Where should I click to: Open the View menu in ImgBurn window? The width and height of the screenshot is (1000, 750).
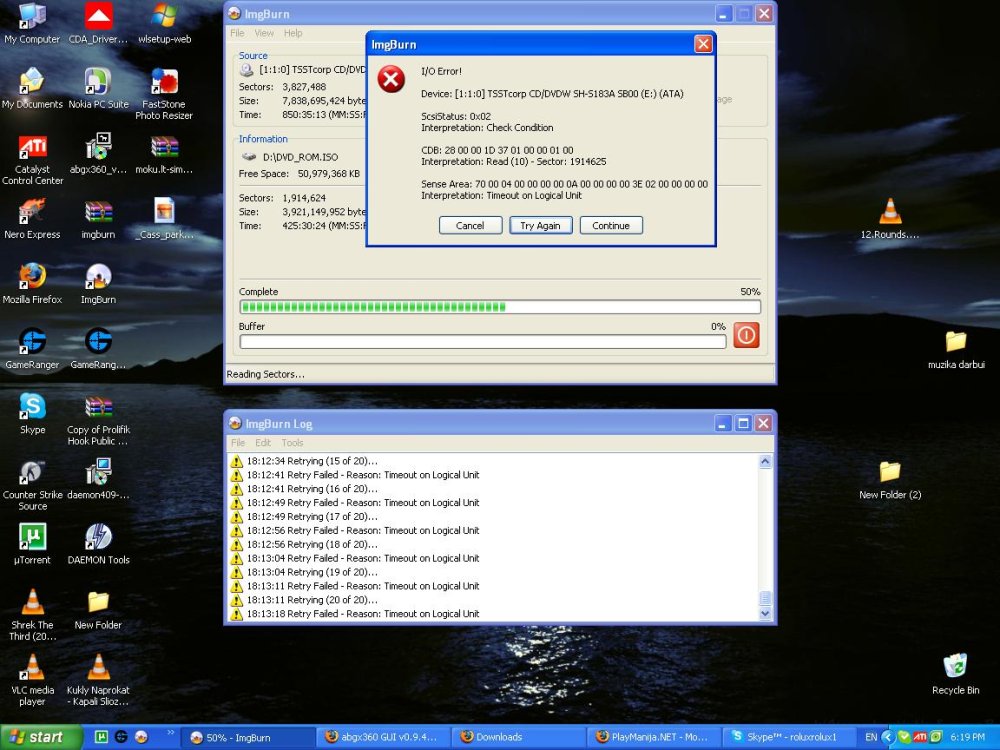coord(264,33)
